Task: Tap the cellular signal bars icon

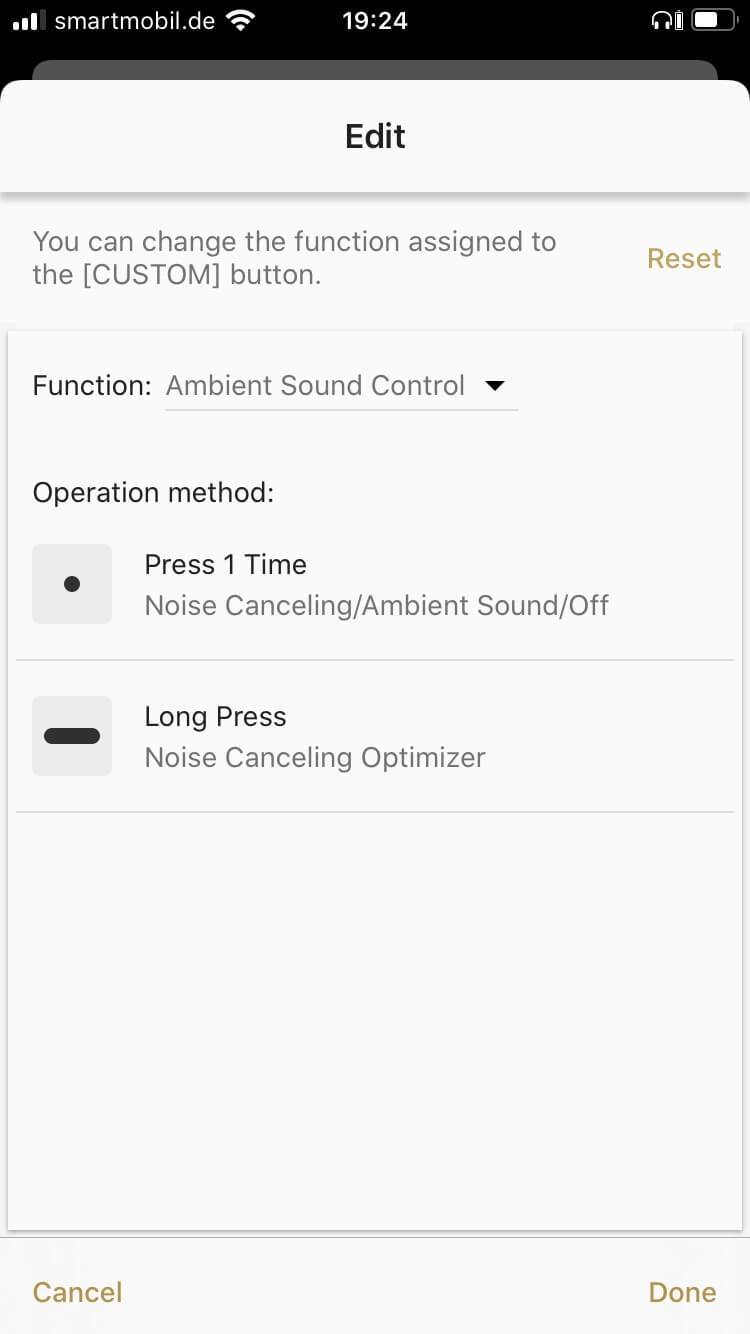Action: (x=28, y=20)
